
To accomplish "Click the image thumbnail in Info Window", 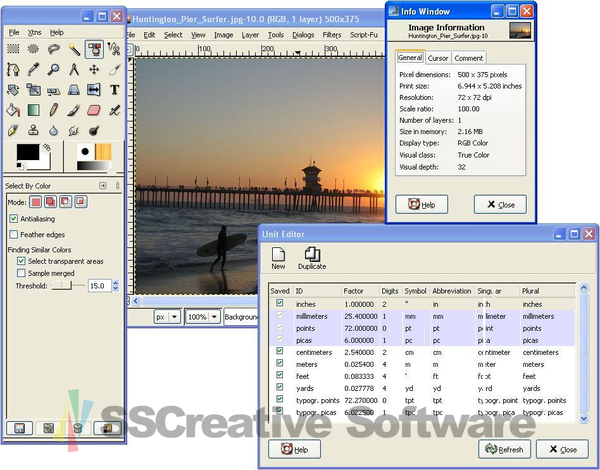I will point(520,31).
